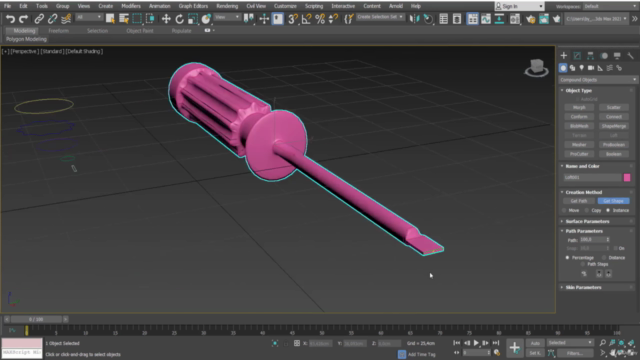Open the File menu
640x360 pixels.
pyautogui.click(x=7, y=6)
